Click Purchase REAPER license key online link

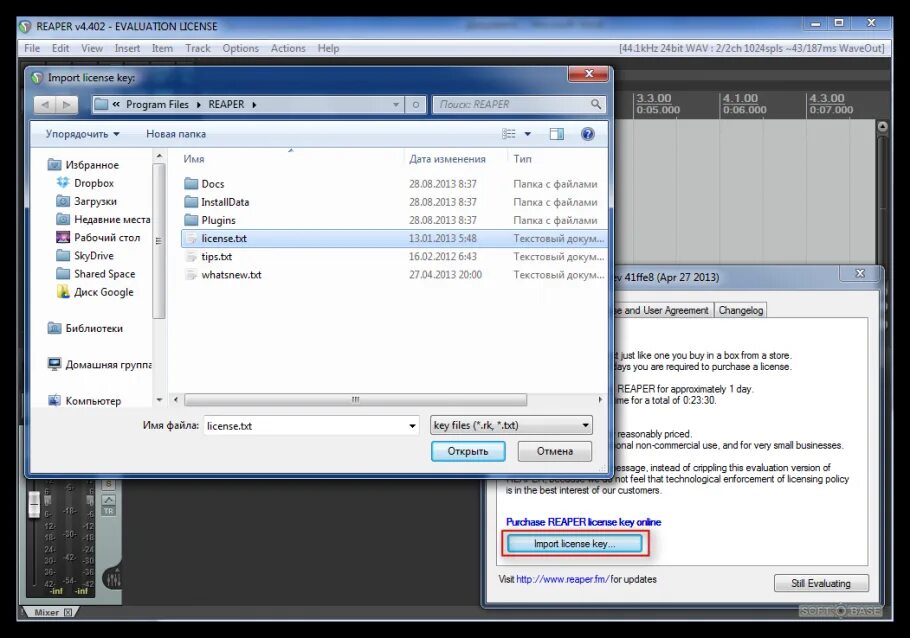[x=583, y=522]
